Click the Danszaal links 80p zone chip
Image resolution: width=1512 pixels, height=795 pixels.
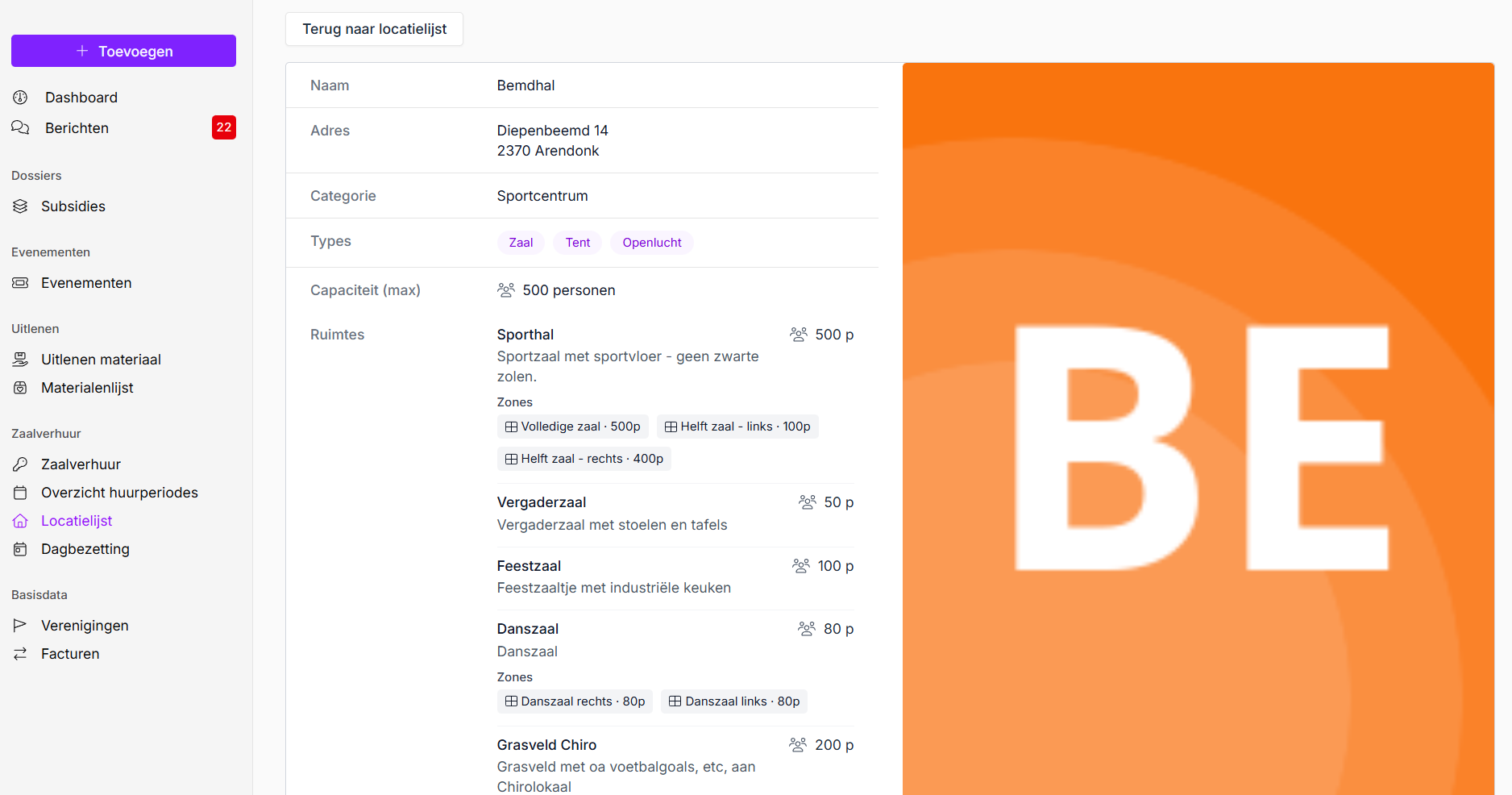733,701
